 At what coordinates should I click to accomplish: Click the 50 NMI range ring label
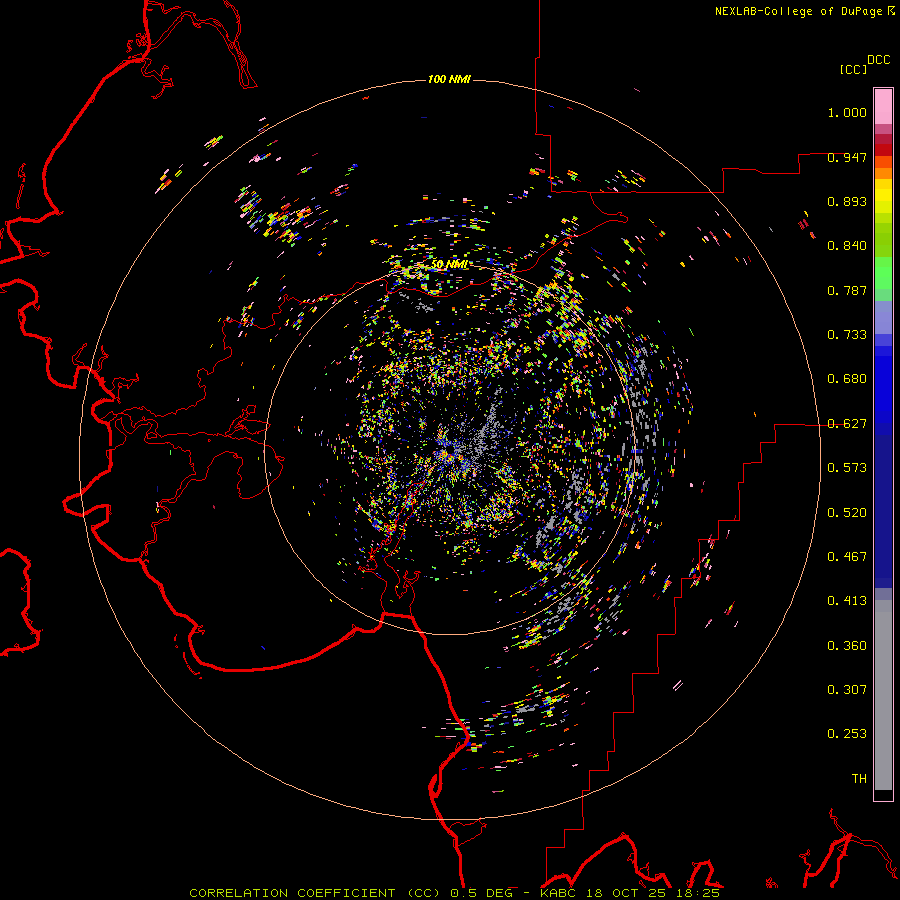(x=449, y=264)
